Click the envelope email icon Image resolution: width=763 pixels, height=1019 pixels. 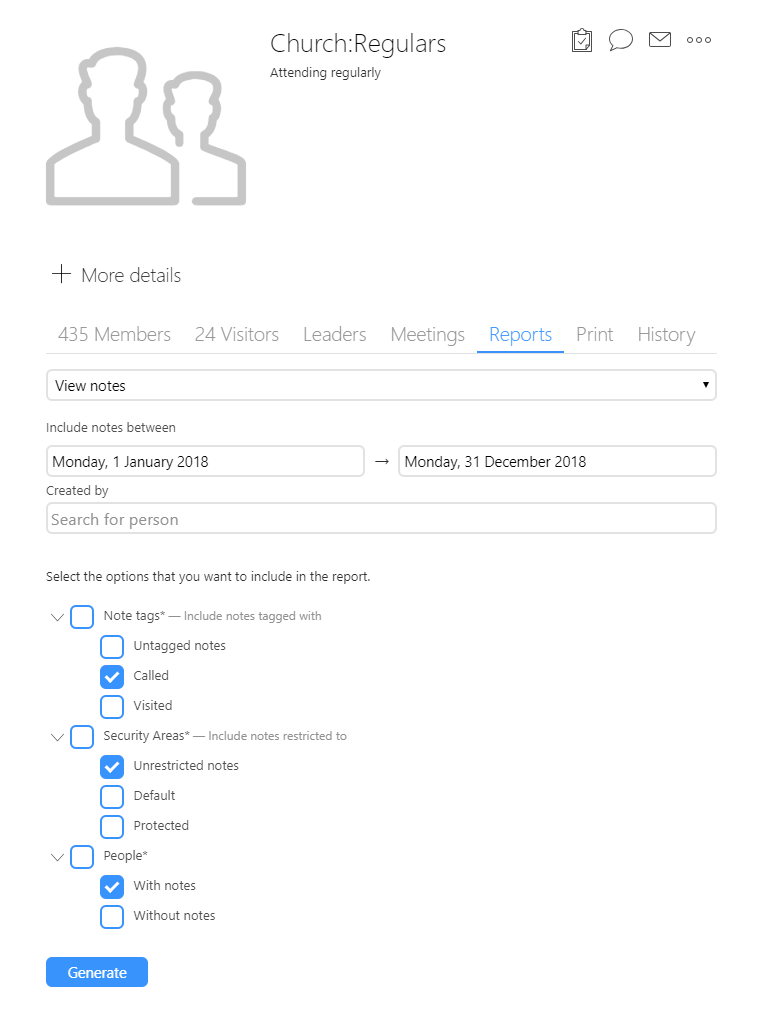click(x=659, y=40)
